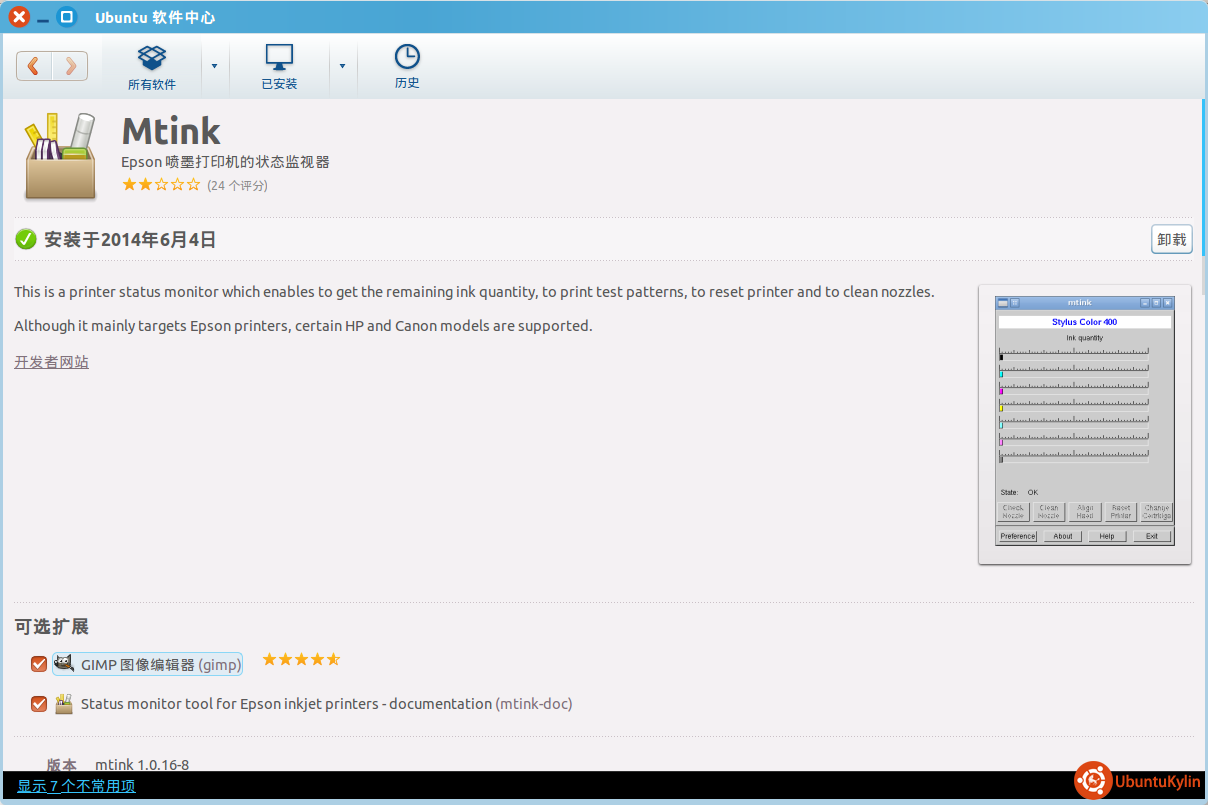The height and width of the screenshot is (805, 1208).
Task: Open the History (历史) clock icon
Action: point(407,57)
